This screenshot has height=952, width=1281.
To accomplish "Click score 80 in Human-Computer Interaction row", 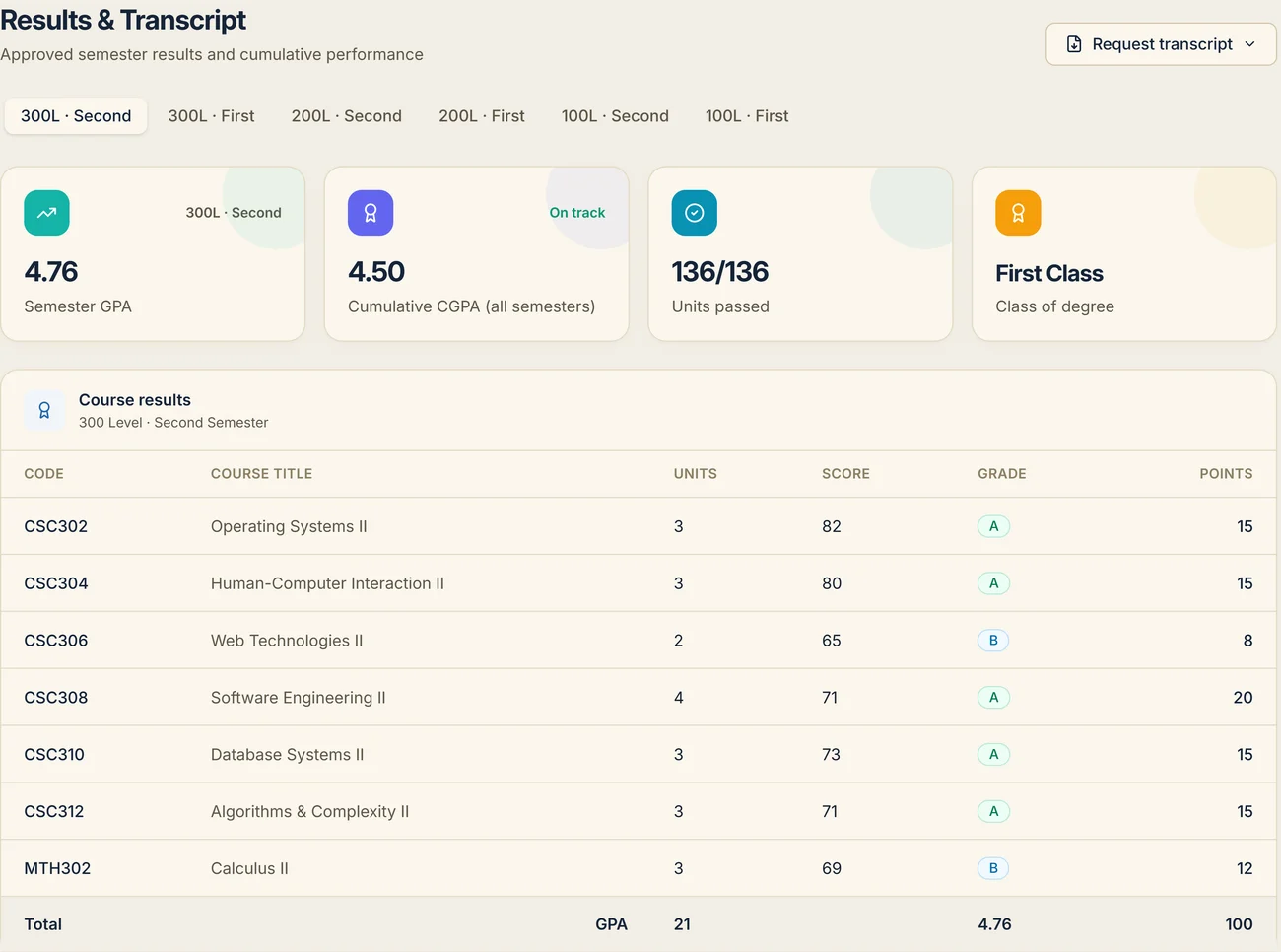I will (832, 583).
